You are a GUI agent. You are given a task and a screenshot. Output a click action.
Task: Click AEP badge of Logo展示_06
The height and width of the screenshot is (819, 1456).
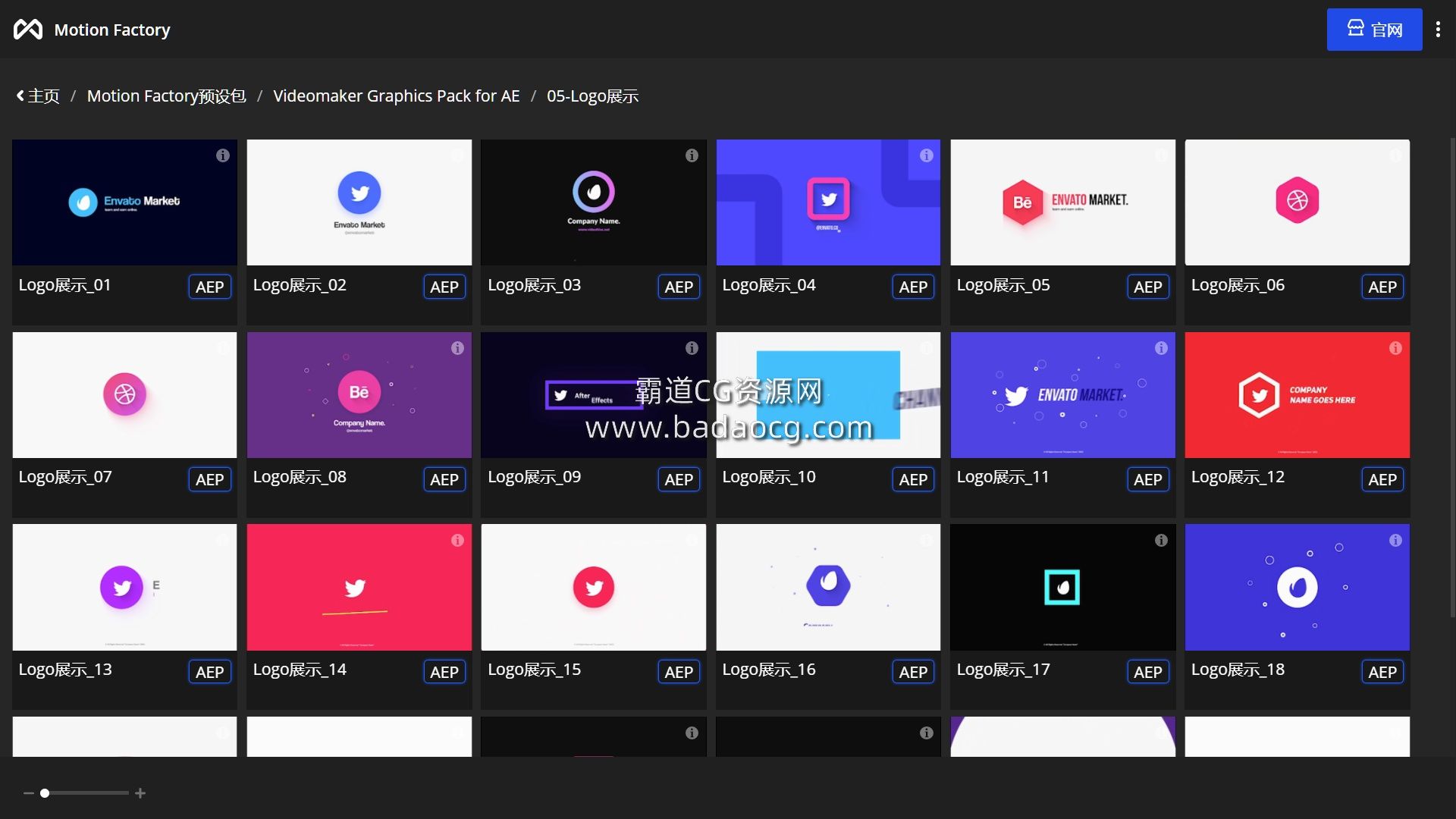point(1382,287)
